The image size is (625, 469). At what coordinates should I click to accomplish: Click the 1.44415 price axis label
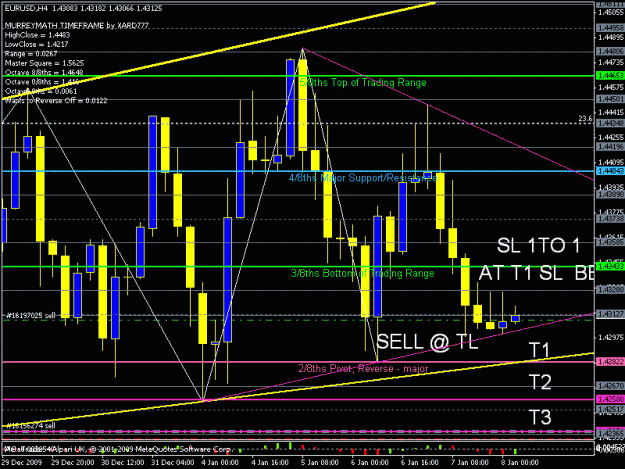pyautogui.click(x=610, y=112)
